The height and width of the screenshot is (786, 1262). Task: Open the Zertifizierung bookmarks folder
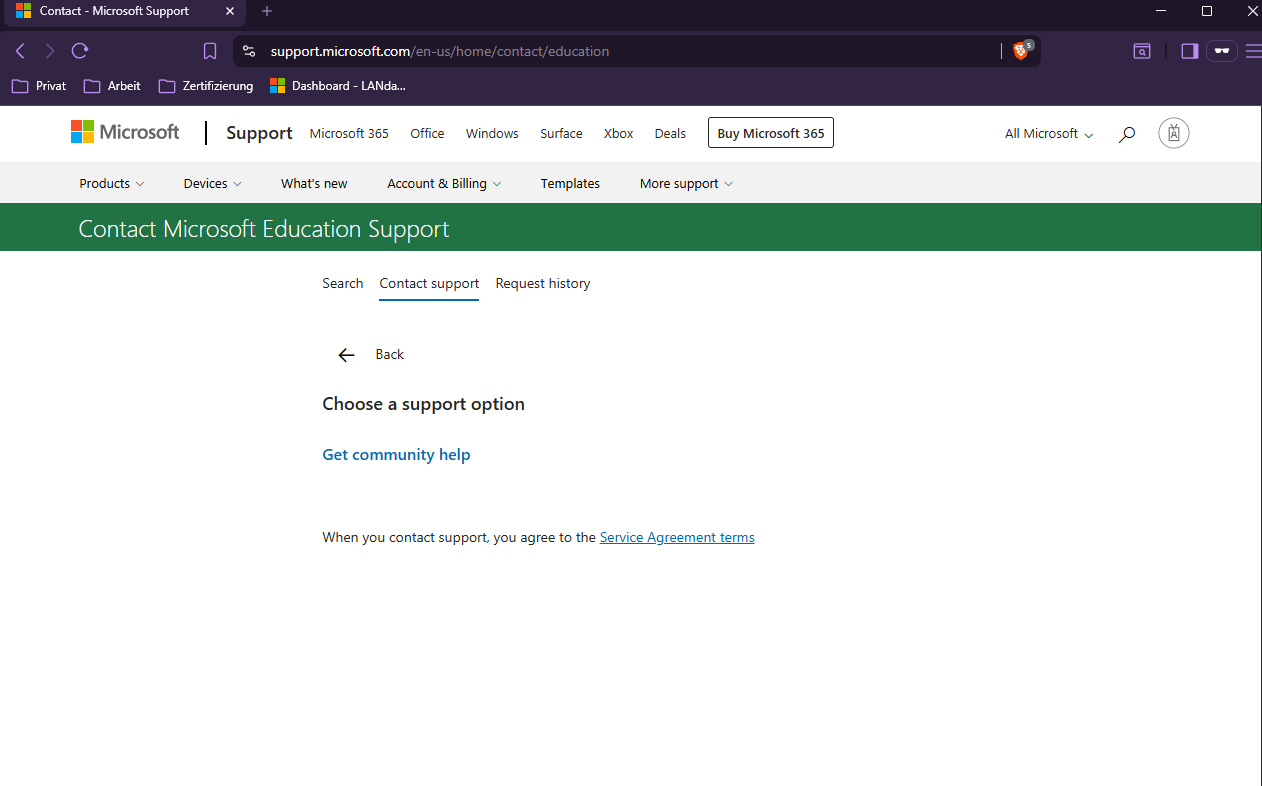[x=206, y=86]
